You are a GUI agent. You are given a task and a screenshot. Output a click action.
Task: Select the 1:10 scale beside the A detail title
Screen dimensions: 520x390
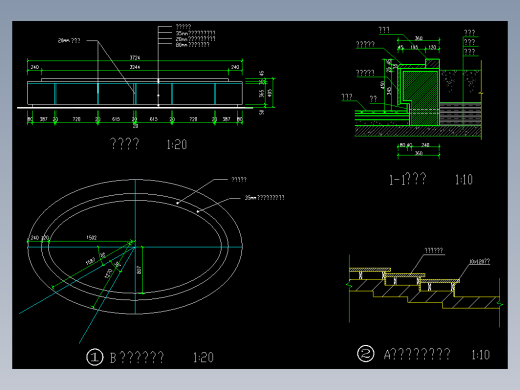(481, 355)
